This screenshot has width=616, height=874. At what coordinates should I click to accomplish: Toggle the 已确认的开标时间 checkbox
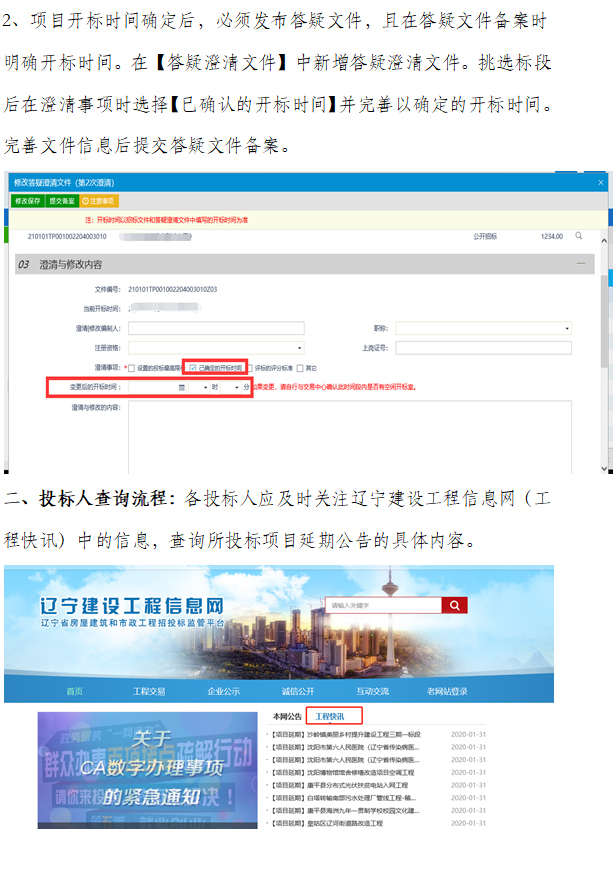click(192, 367)
